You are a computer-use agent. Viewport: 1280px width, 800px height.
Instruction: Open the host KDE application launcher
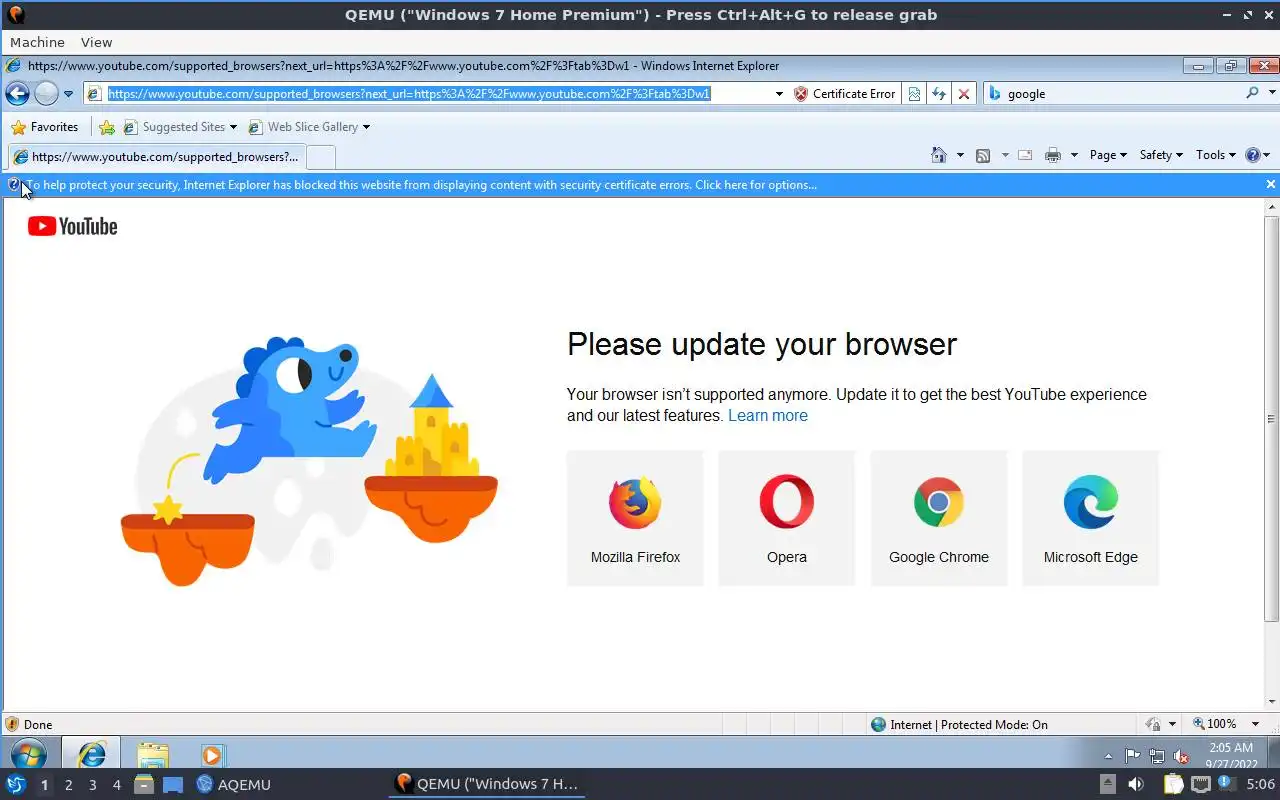click(x=16, y=784)
